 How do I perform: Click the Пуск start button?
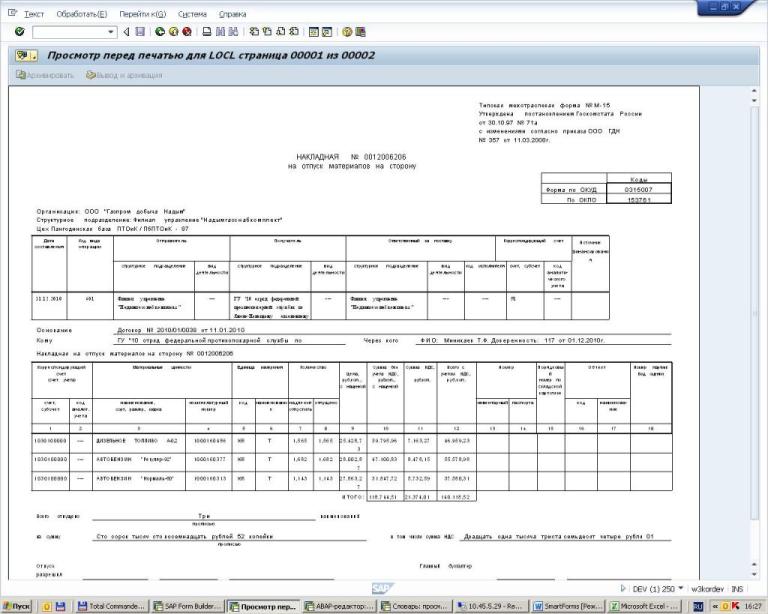pyautogui.click(x=17, y=606)
